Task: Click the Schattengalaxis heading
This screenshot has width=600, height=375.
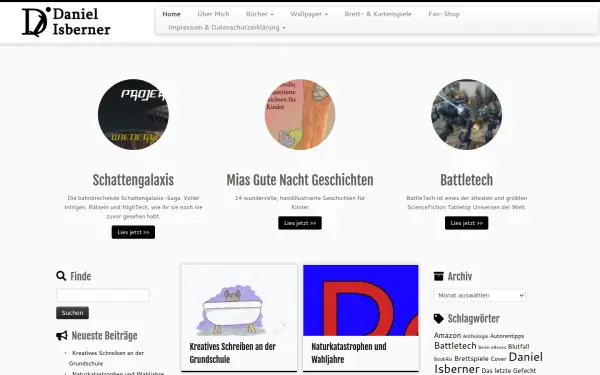Action: [x=133, y=180]
